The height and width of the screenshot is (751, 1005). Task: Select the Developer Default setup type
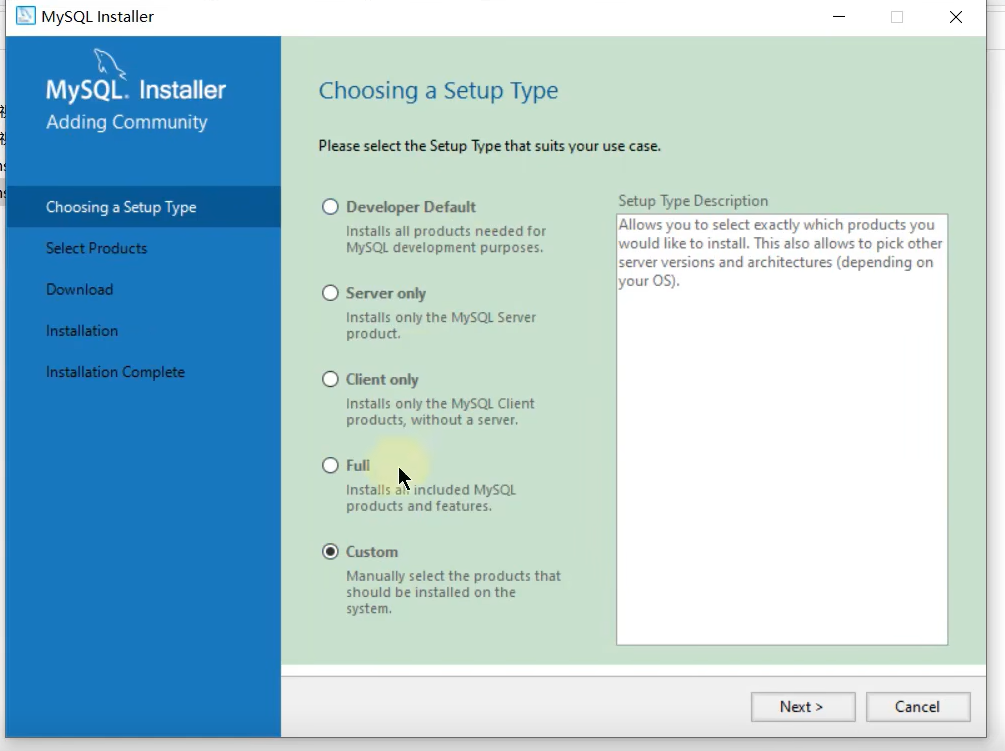point(330,207)
